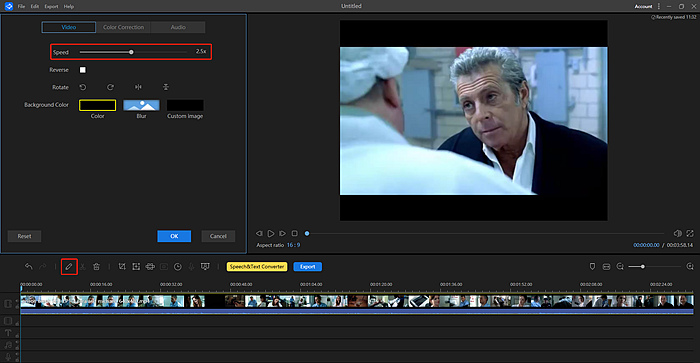Flip the clip horizontally
The height and width of the screenshot is (363, 700).
[x=138, y=87]
